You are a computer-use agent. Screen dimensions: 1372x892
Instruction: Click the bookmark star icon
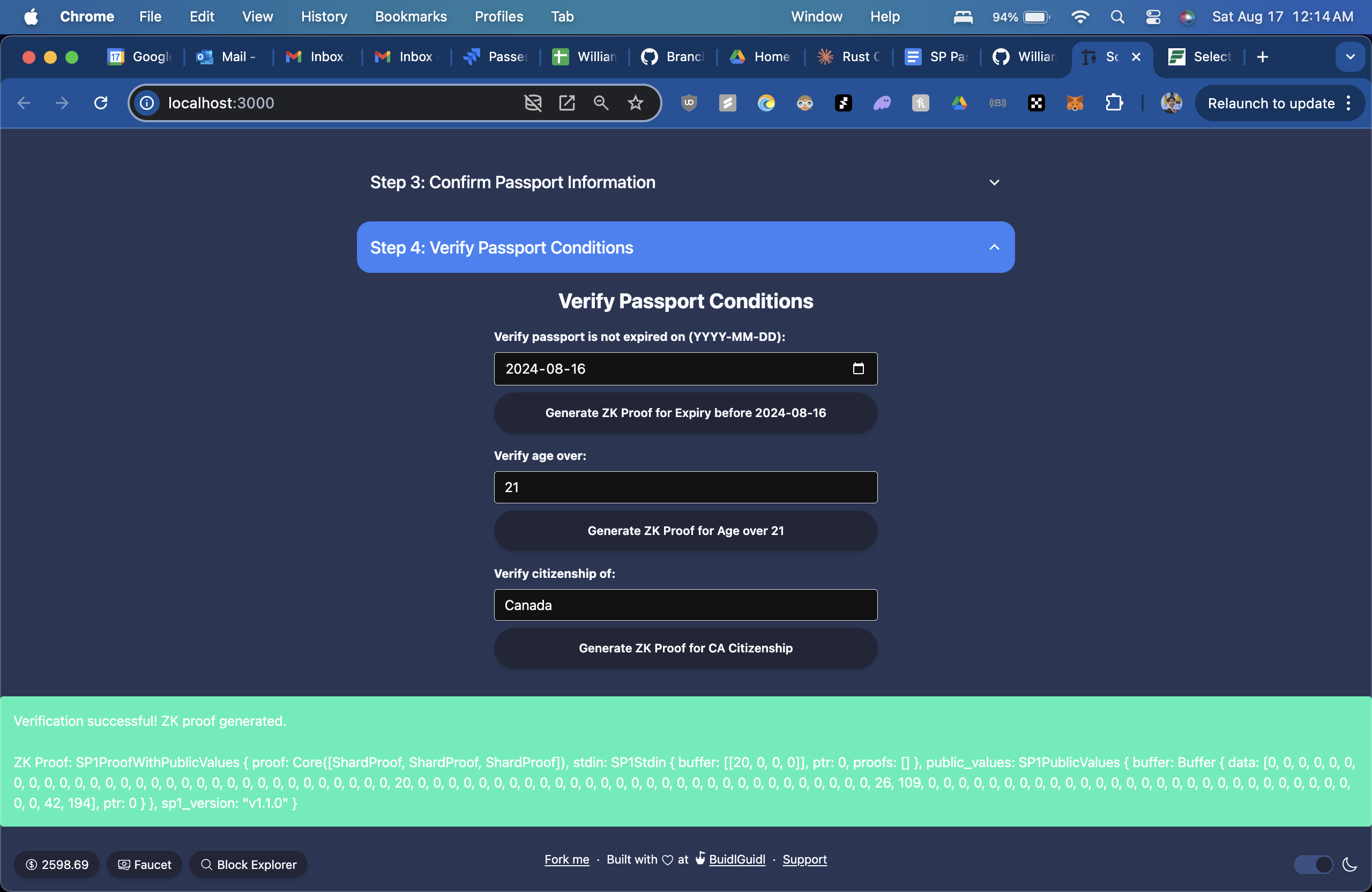point(635,103)
